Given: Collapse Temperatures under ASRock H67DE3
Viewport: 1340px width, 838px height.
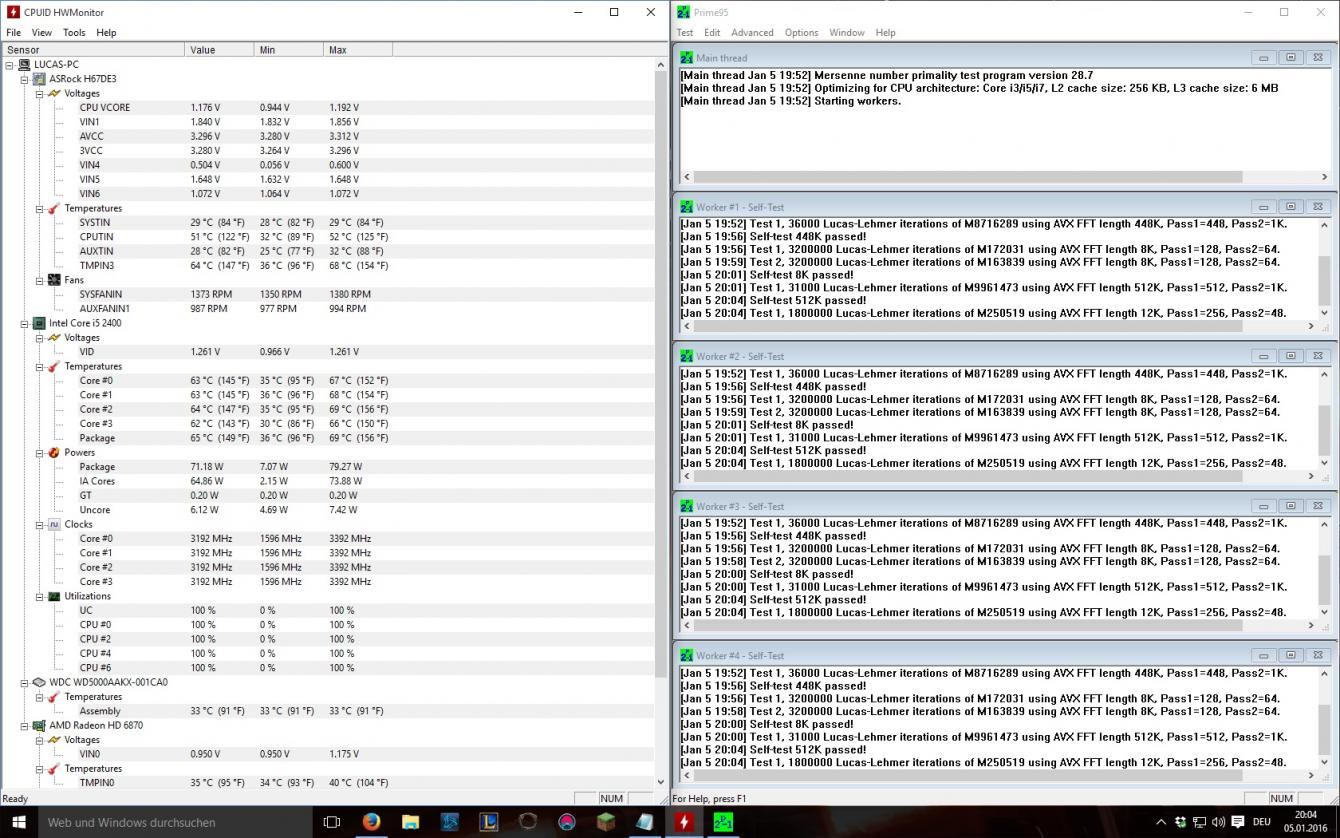Looking at the screenshot, I should 40,208.
